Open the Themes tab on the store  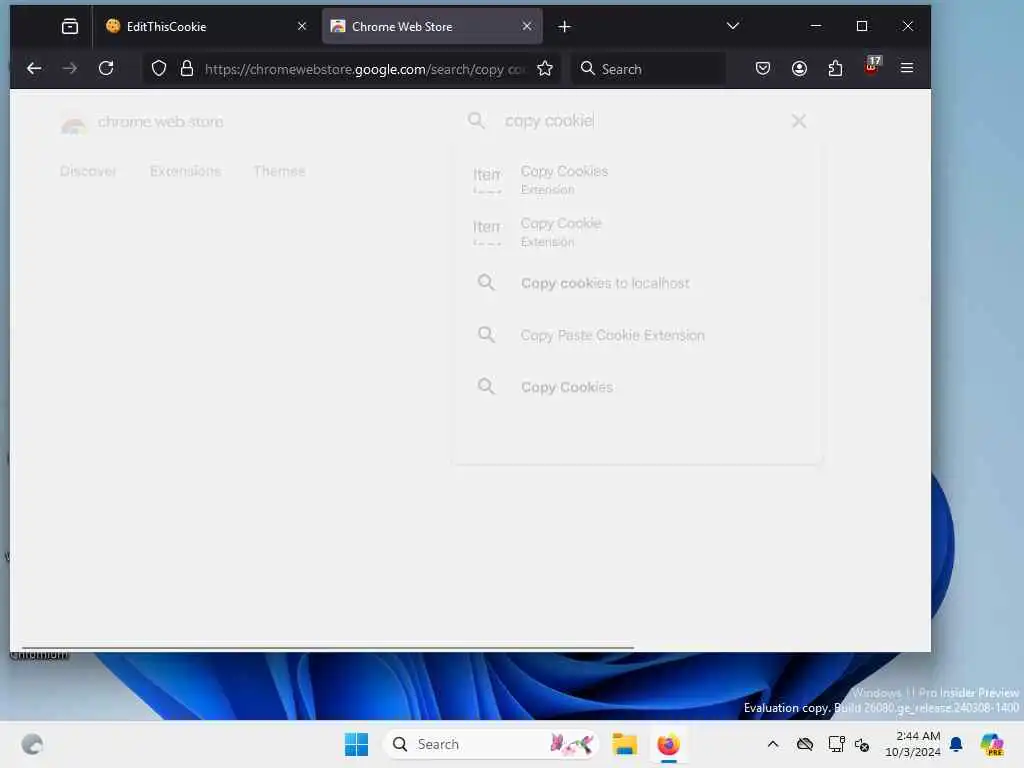pyautogui.click(x=280, y=171)
